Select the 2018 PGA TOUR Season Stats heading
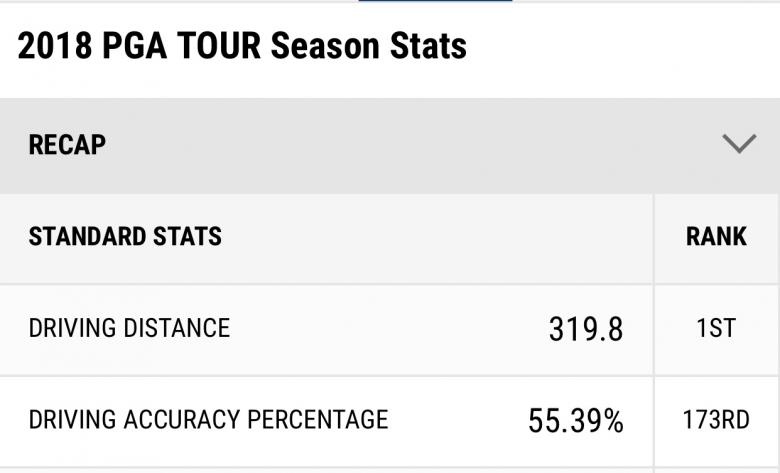 coord(242,46)
